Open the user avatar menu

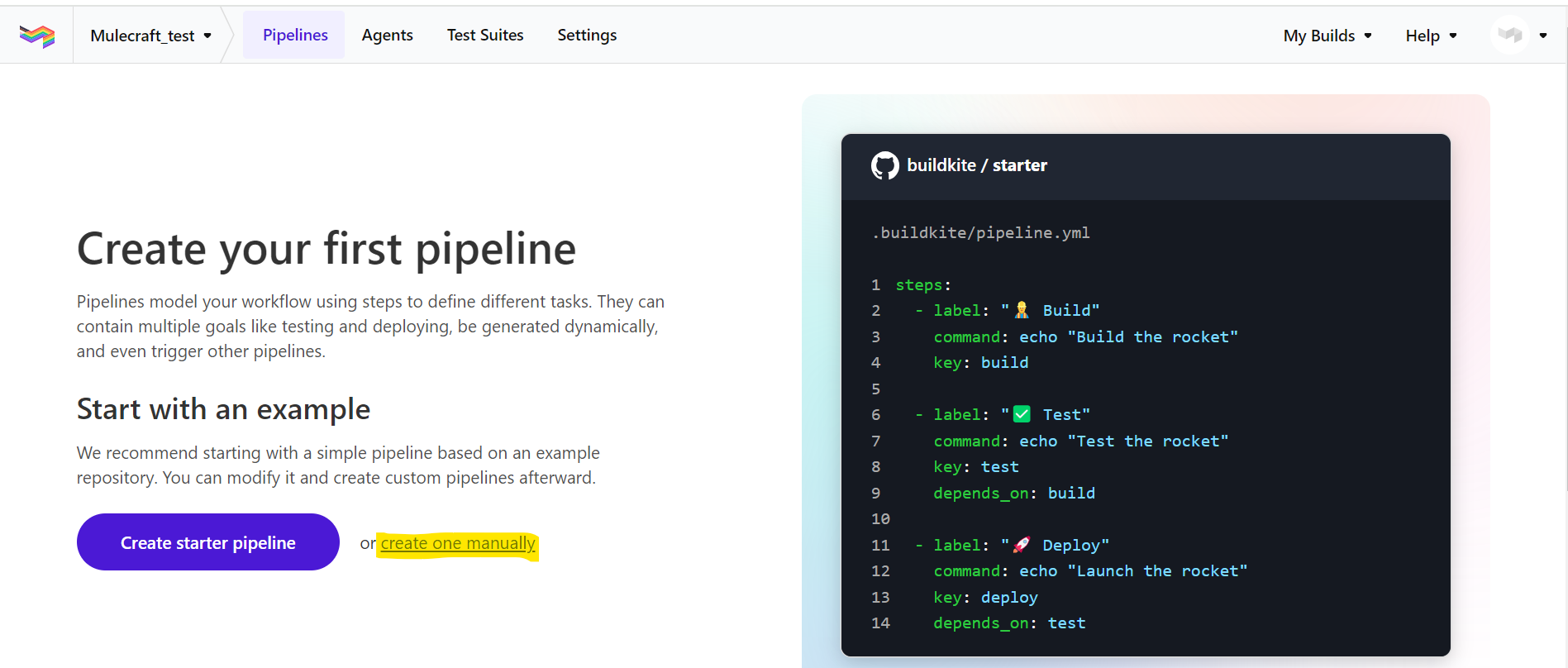tap(1510, 36)
